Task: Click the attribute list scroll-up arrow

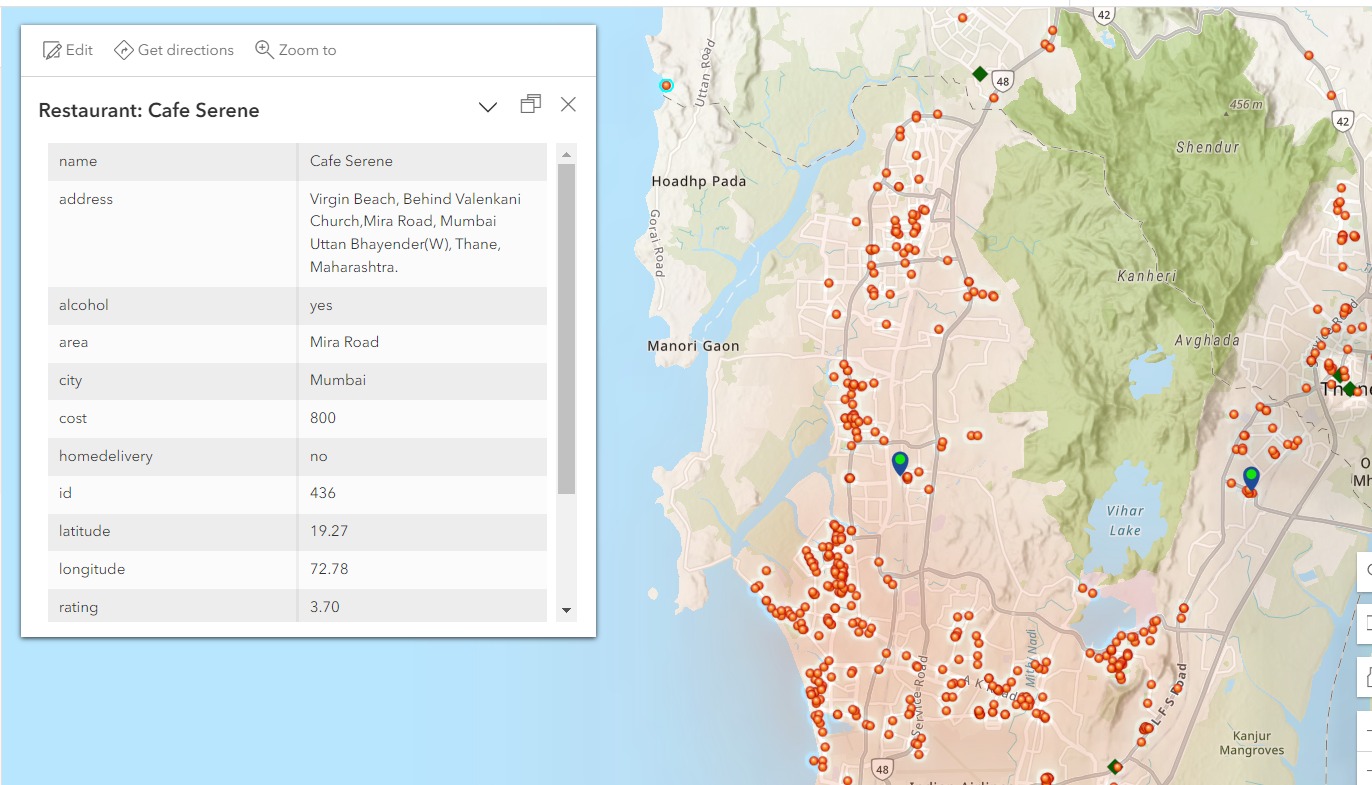Action: 566,155
